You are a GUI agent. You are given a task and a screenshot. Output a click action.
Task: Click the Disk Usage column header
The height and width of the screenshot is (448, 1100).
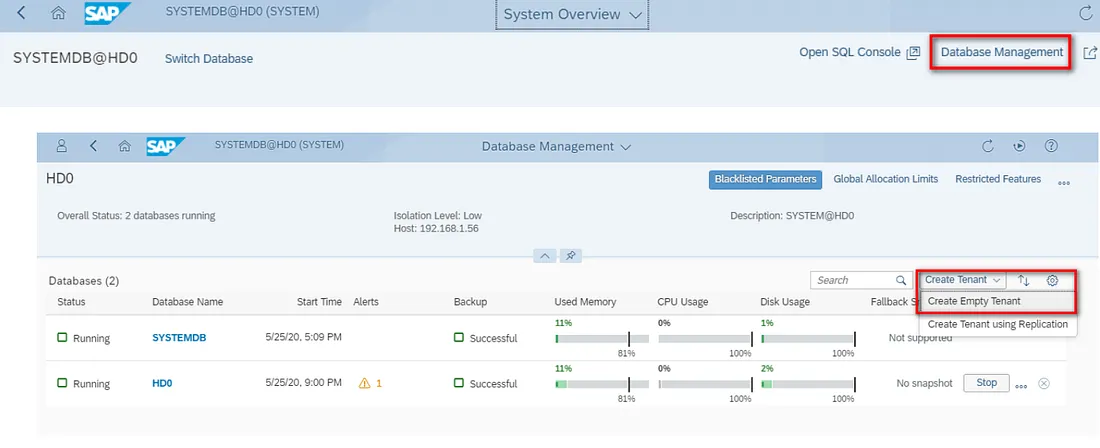[x=785, y=302]
